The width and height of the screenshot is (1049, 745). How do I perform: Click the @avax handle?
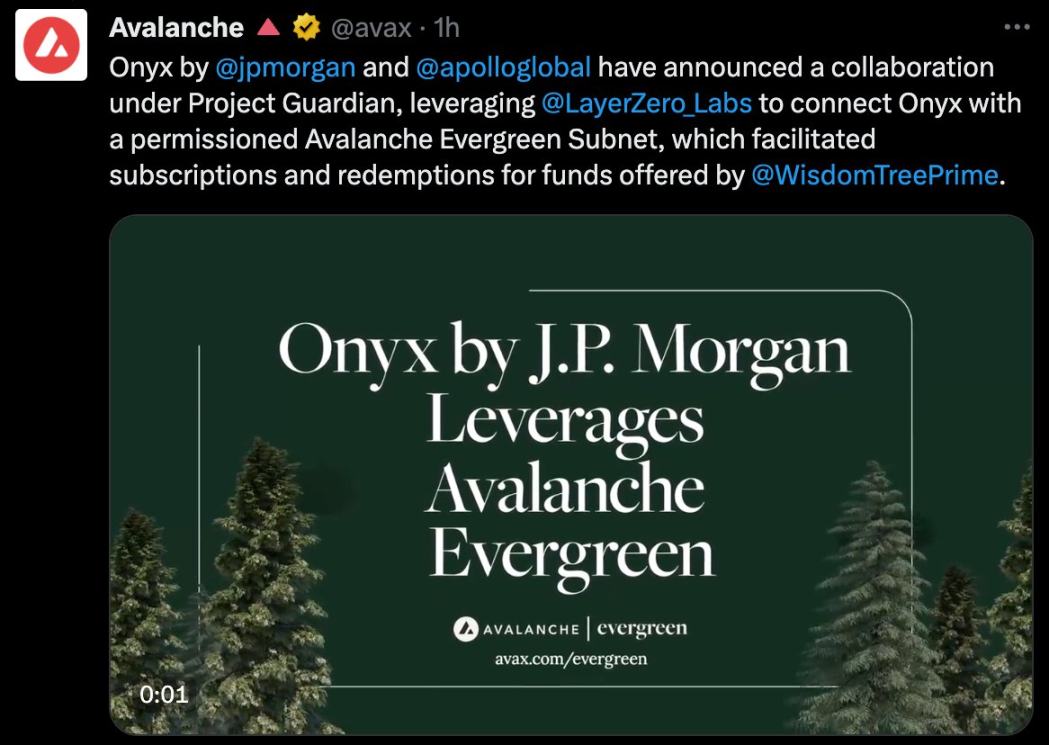[370, 28]
